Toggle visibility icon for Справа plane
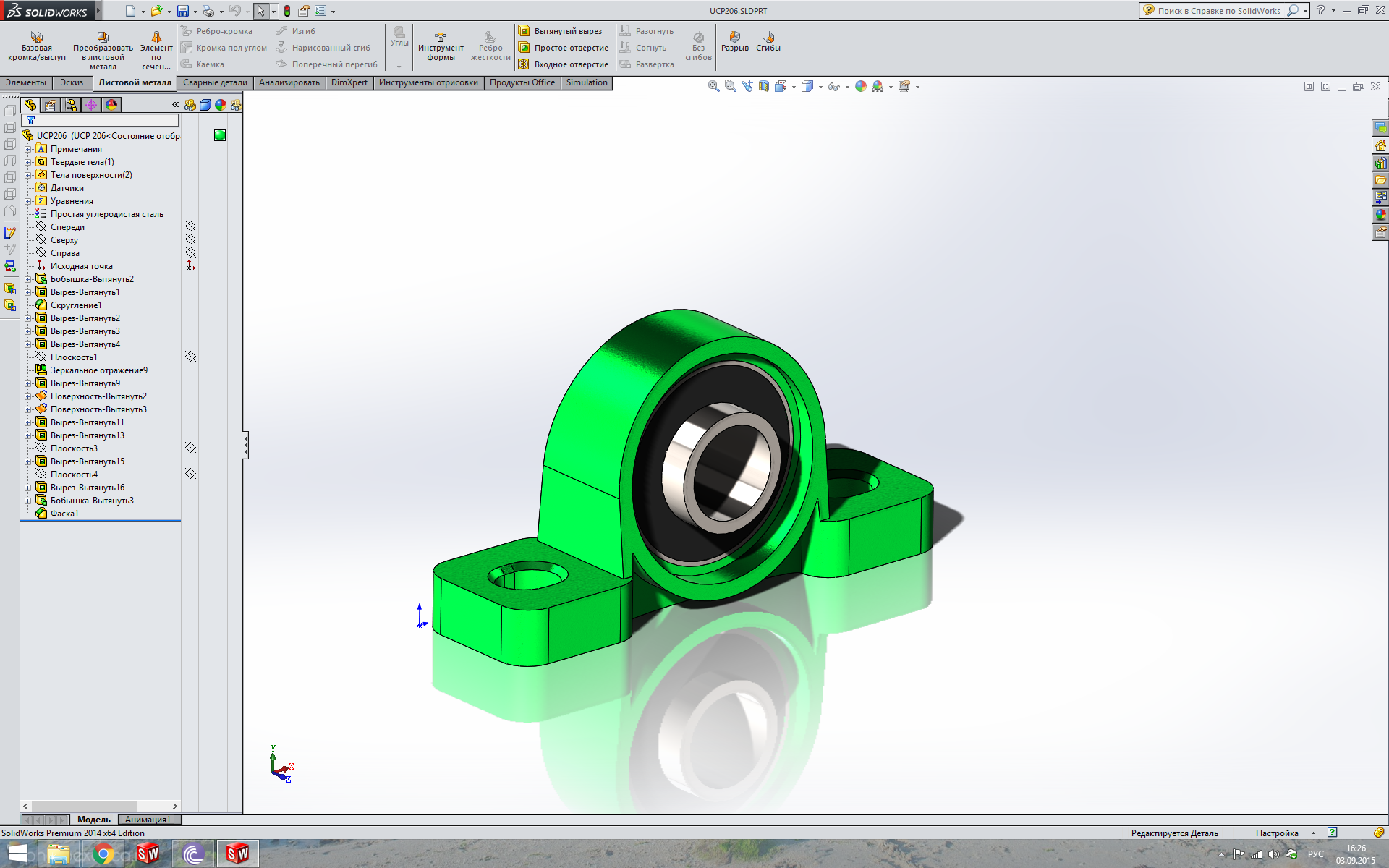Screen dimensions: 1389x868 pos(190,252)
